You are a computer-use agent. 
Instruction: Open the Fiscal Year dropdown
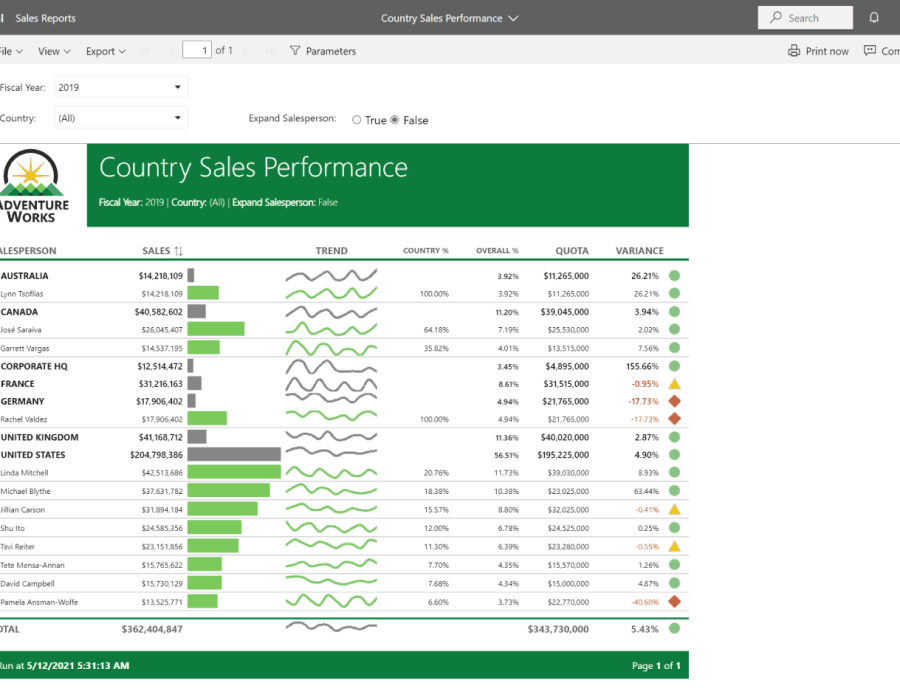click(x=121, y=87)
